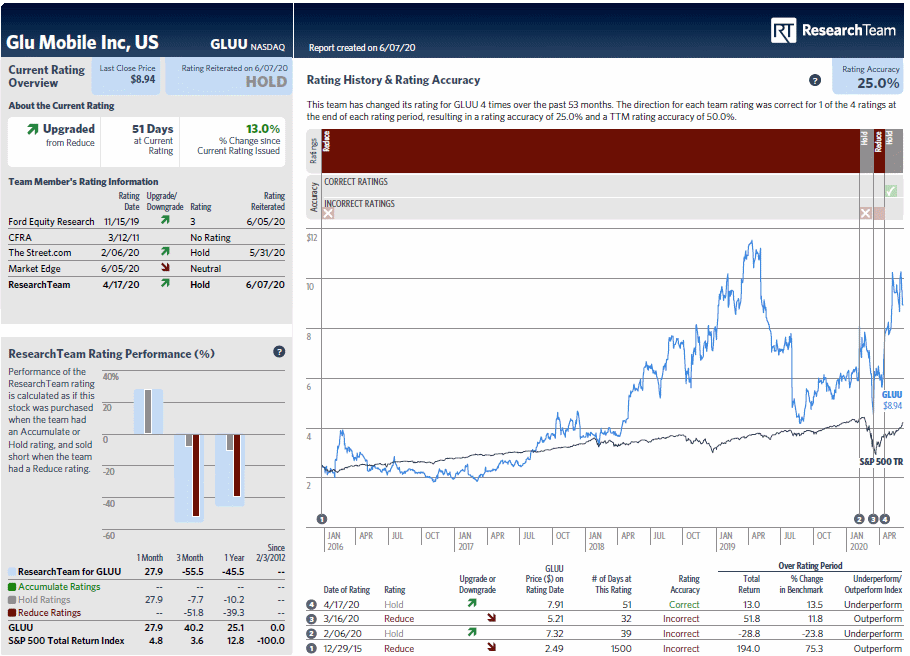Open help icon for ResearchTeam Rating Performance
The image size is (910, 656).
click(x=279, y=352)
